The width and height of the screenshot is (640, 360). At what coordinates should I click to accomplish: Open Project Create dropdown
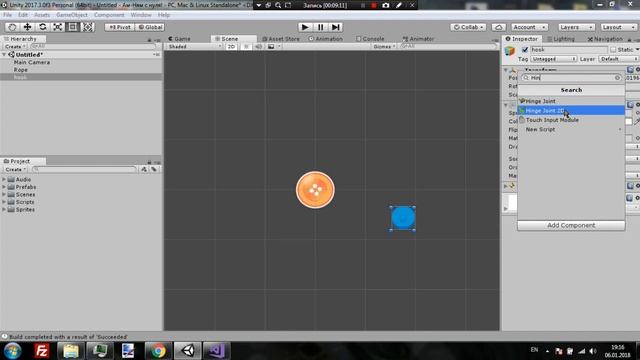pyautogui.click(x=16, y=169)
